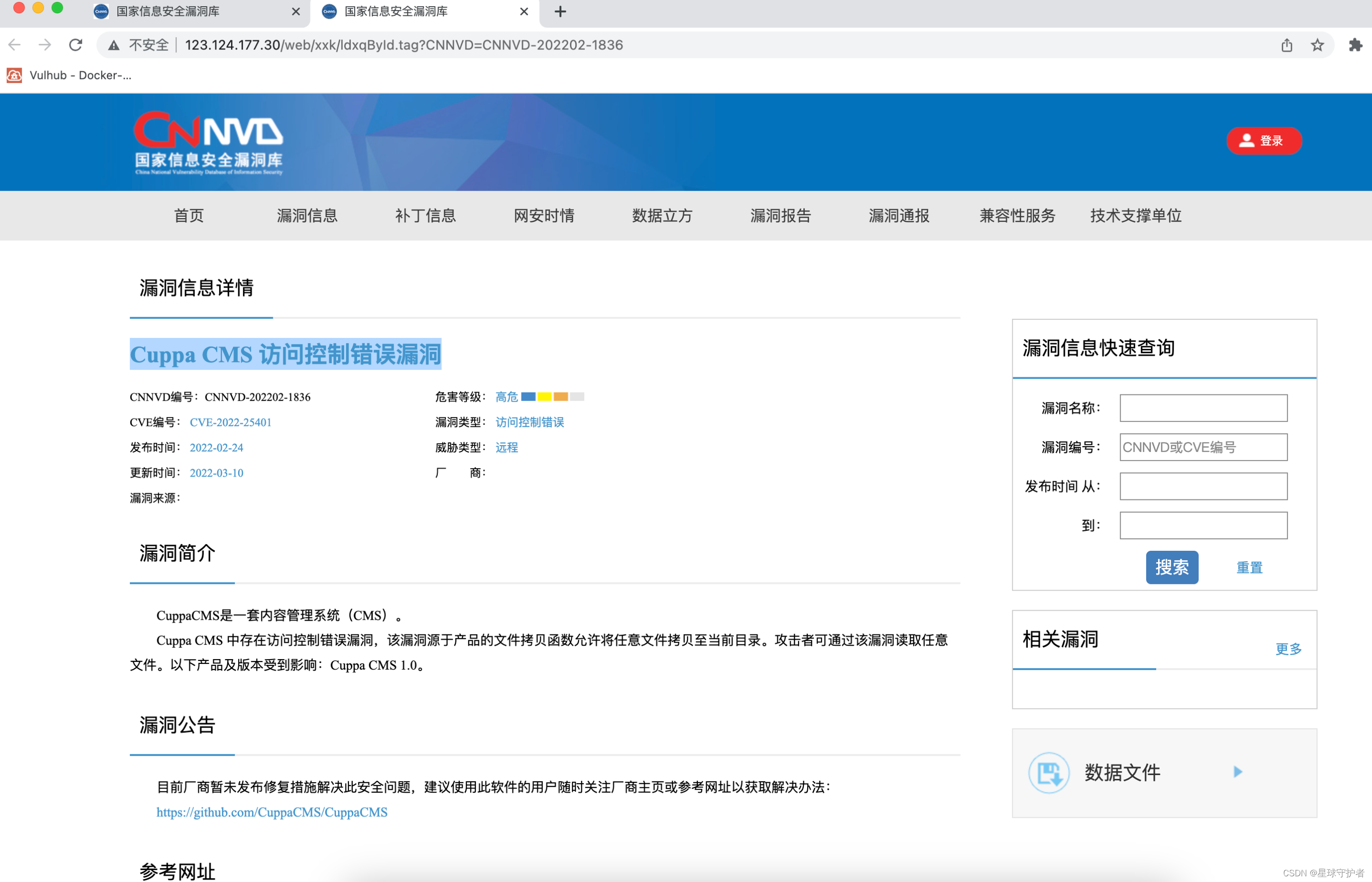Click publish date 2022-02-24

point(216,447)
